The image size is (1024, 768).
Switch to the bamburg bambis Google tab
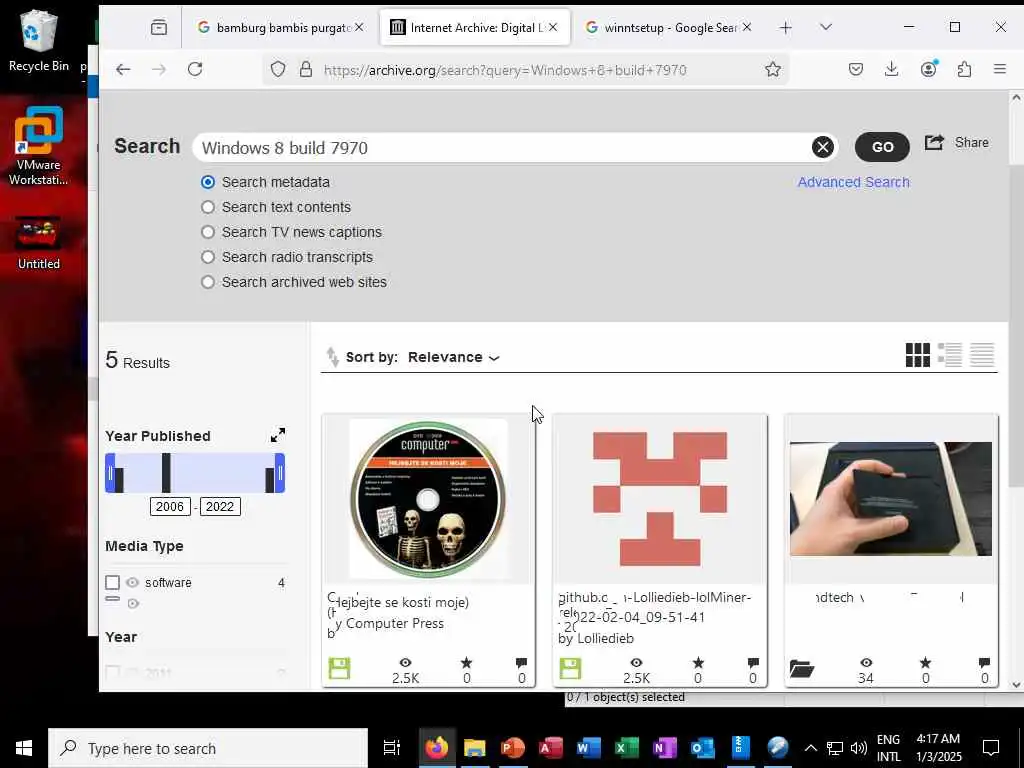281,27
